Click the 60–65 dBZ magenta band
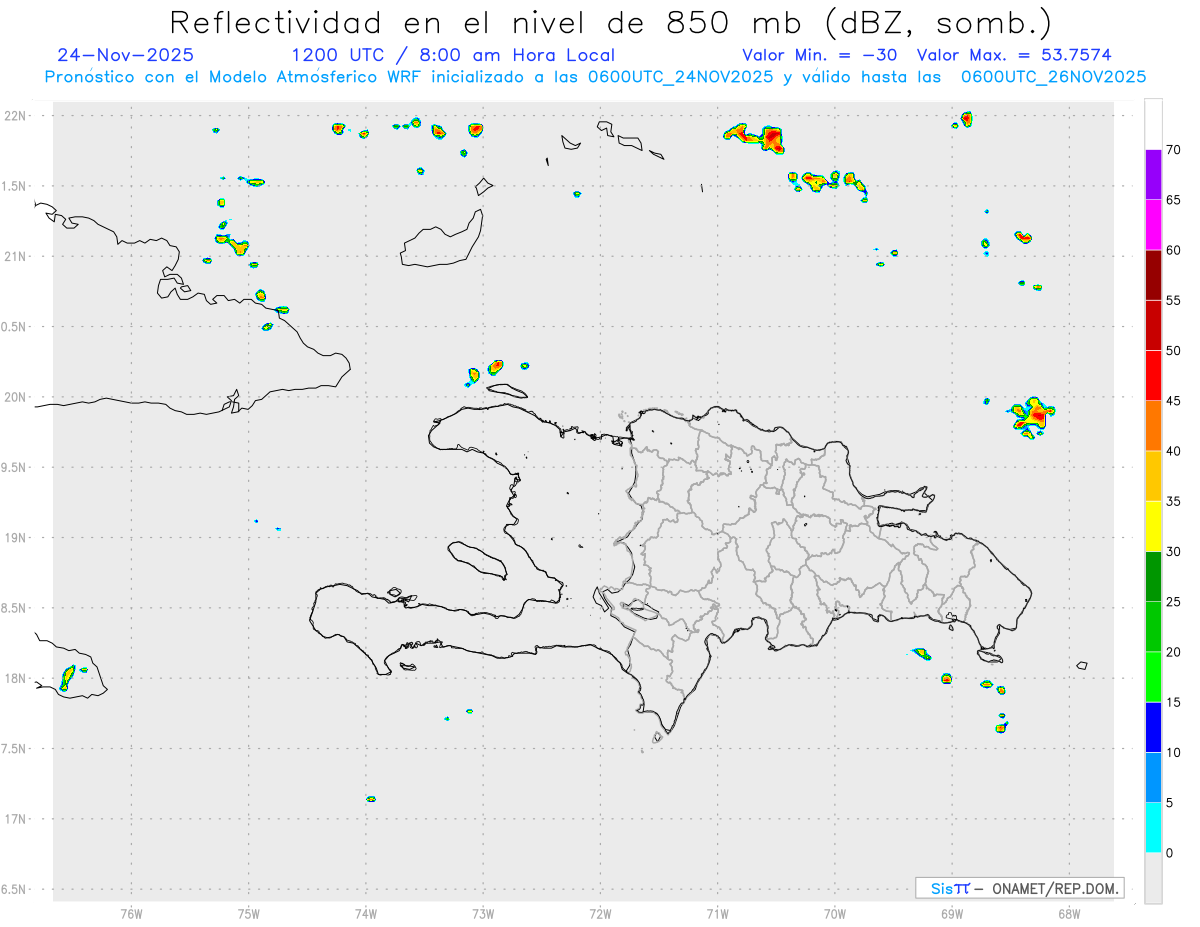Screen dimensions: 1200x927 [1153, 225]
